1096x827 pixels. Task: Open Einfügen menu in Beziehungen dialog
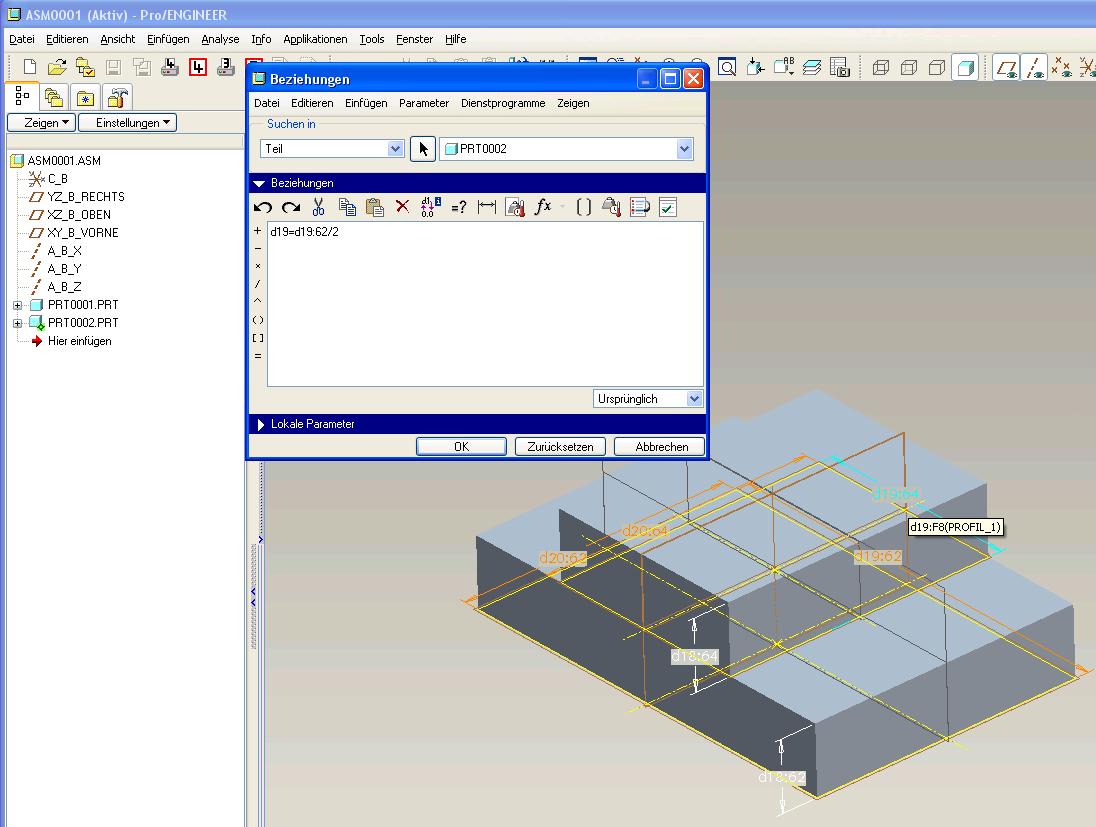366,103
